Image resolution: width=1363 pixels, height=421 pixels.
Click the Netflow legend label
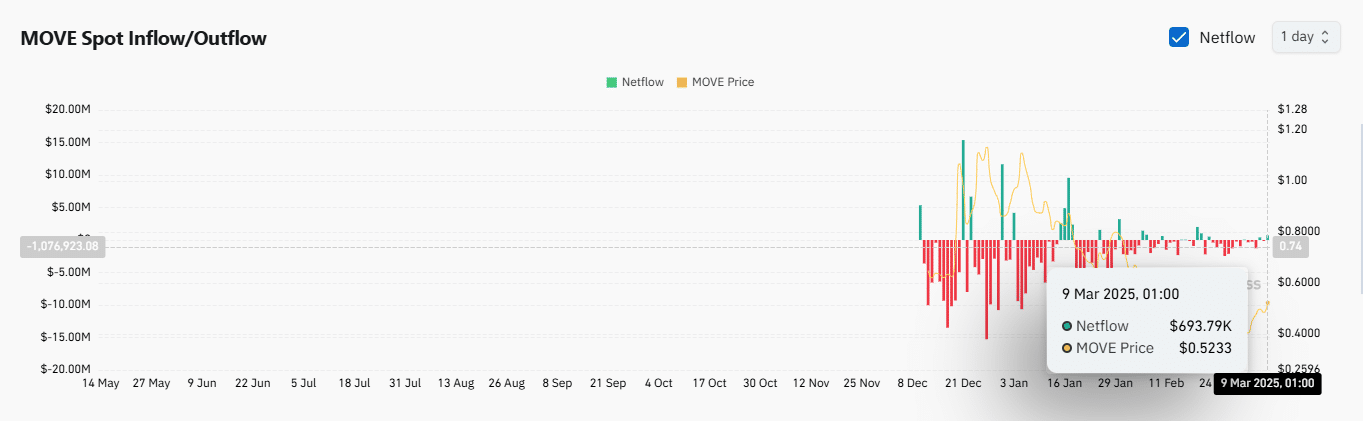(642, 82)
